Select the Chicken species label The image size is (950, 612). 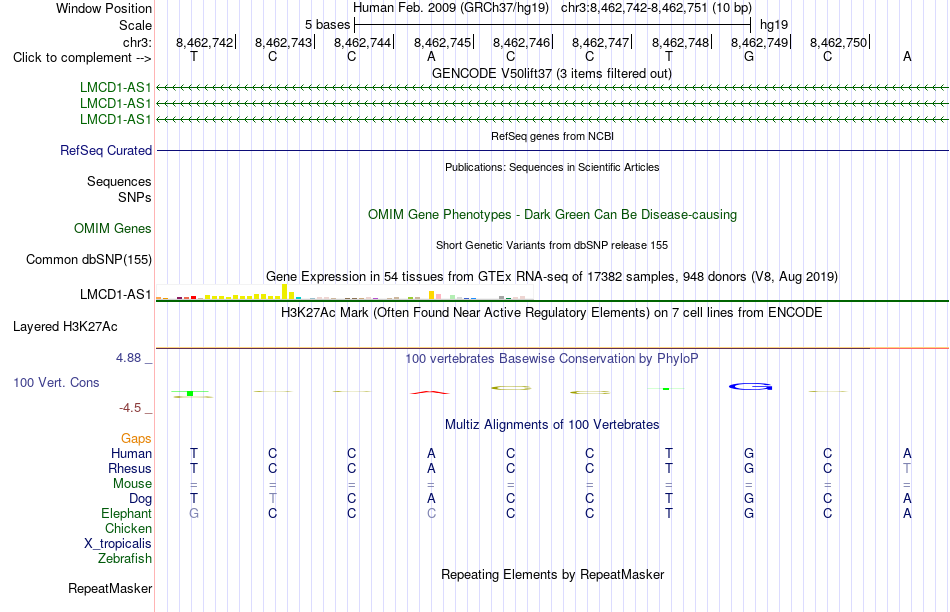(x=128, y=528)
